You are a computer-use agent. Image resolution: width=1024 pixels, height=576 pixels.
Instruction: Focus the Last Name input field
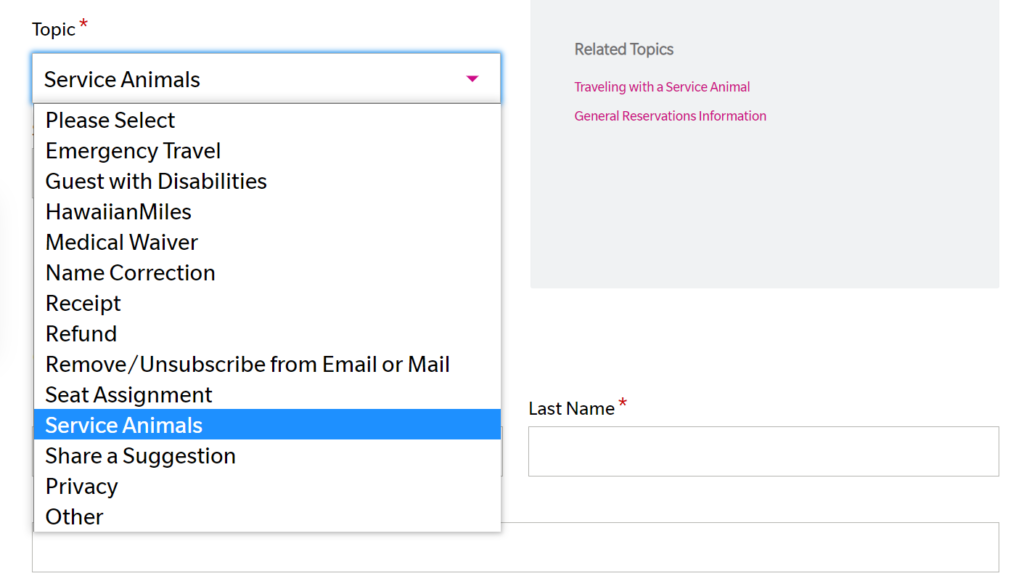763,451
